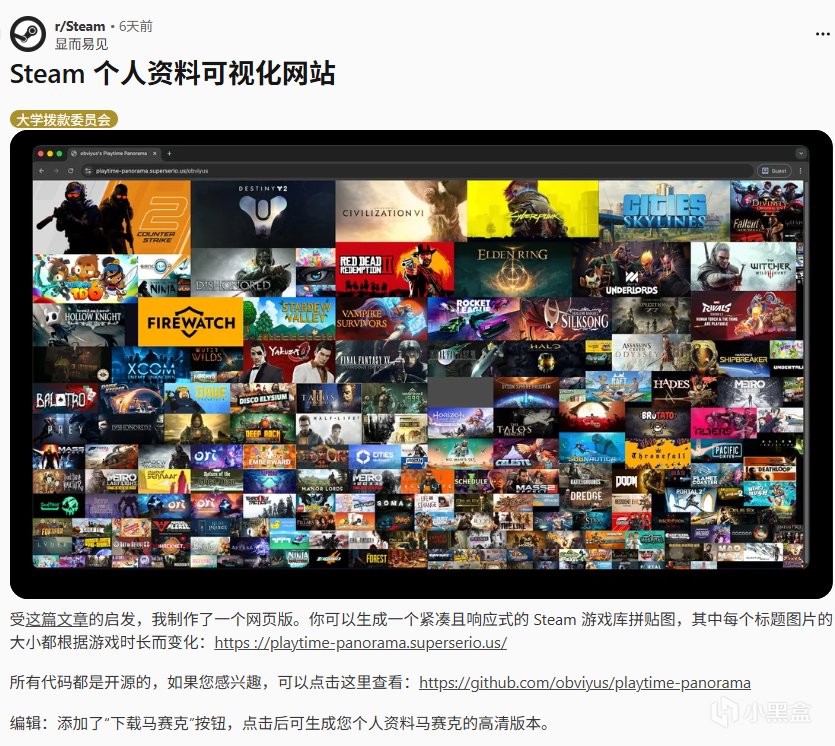Click the Celeste game tile
The height and width of the screenshot is (746, 835).
(526, 453)
